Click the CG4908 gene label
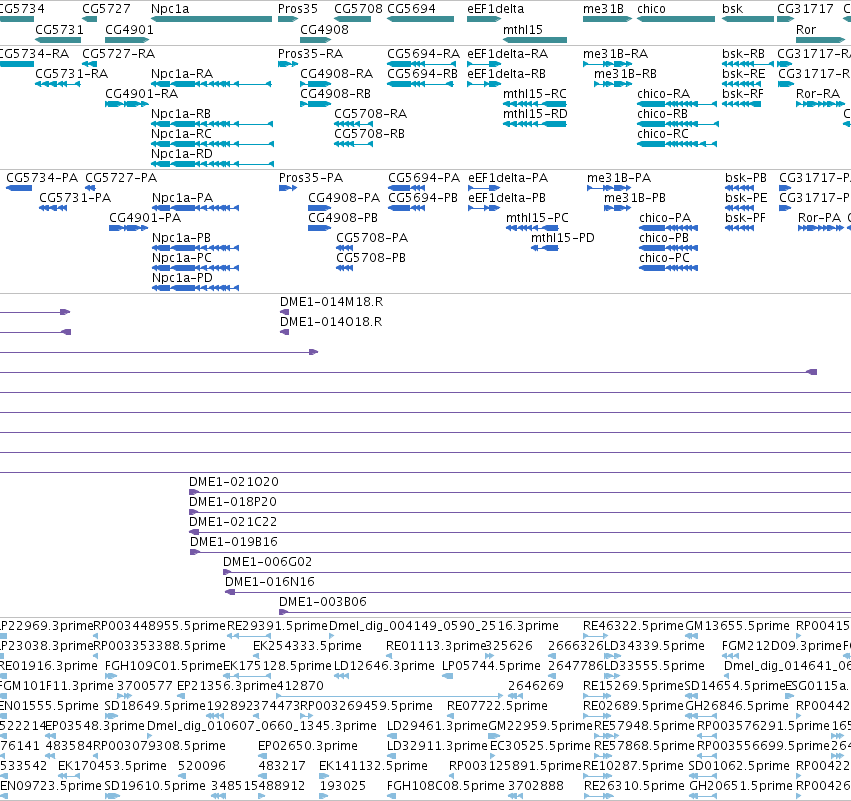This screenshot has width=851, height=801. coord(324,29)
